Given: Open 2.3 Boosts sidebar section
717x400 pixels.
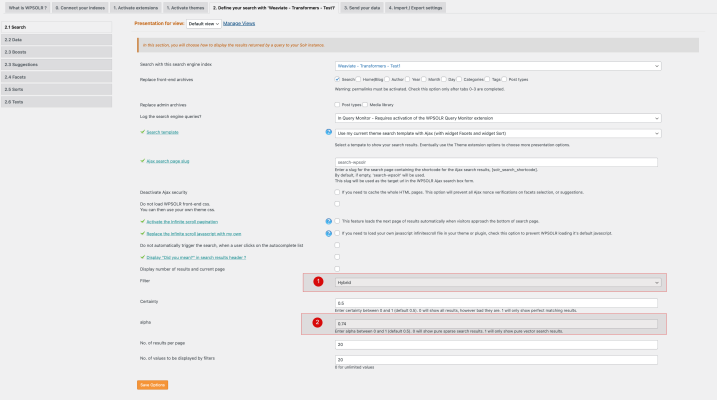Looking at the screenshot, I should click(x=56, y=52).
